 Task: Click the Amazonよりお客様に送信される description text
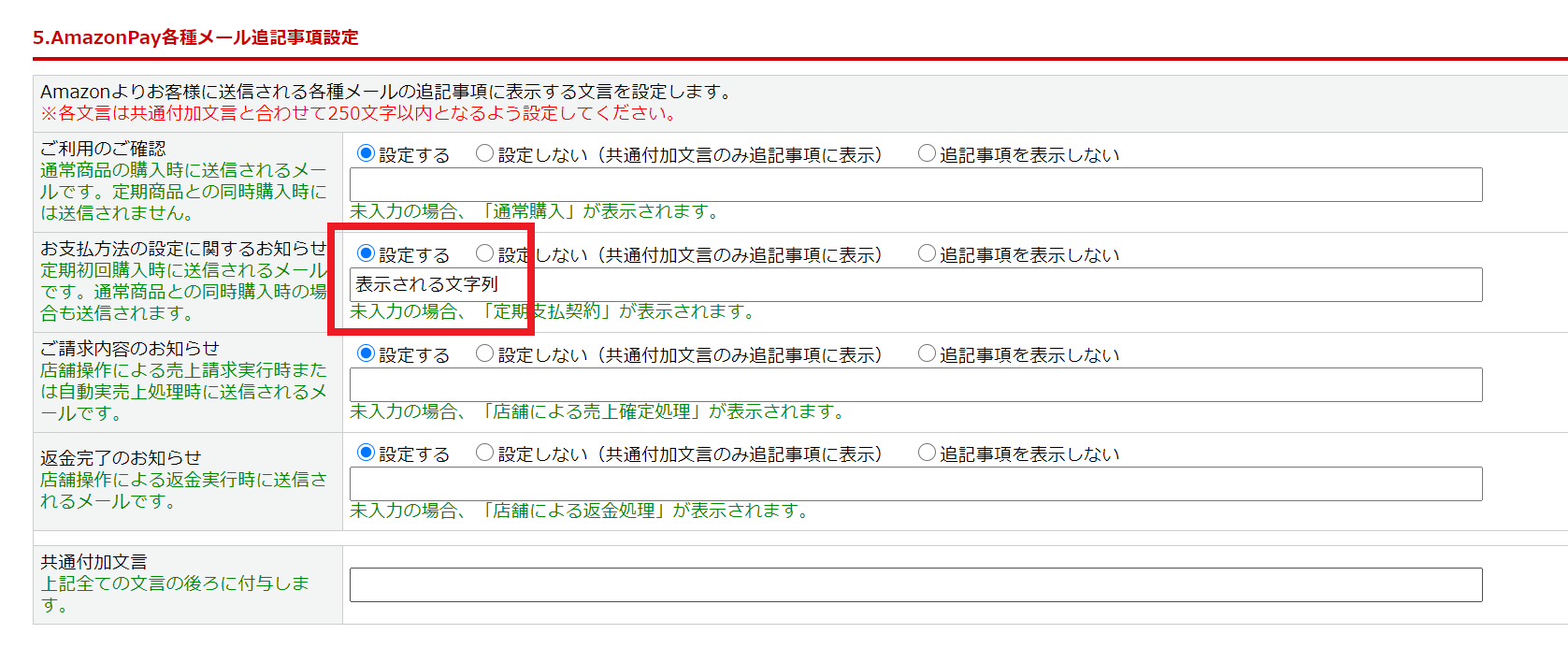(386, 92)
